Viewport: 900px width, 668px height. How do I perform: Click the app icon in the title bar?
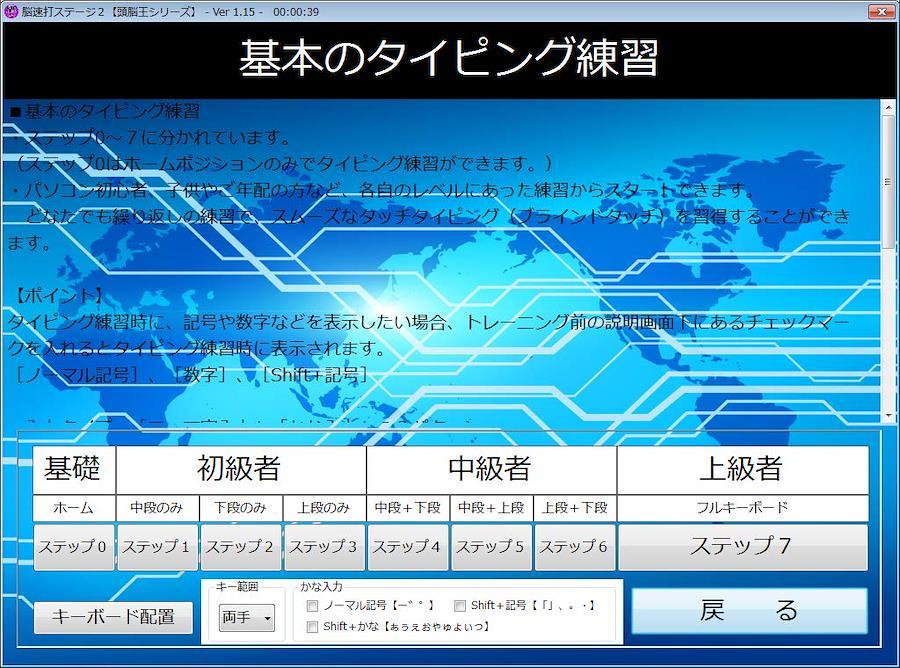[x=11, y=12]
